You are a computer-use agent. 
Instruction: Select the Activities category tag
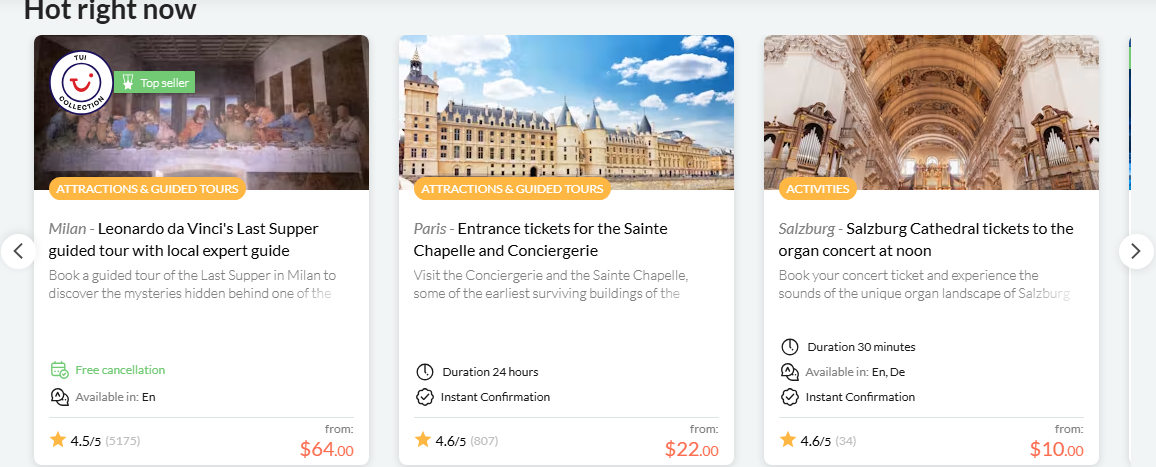pos(818,188)
